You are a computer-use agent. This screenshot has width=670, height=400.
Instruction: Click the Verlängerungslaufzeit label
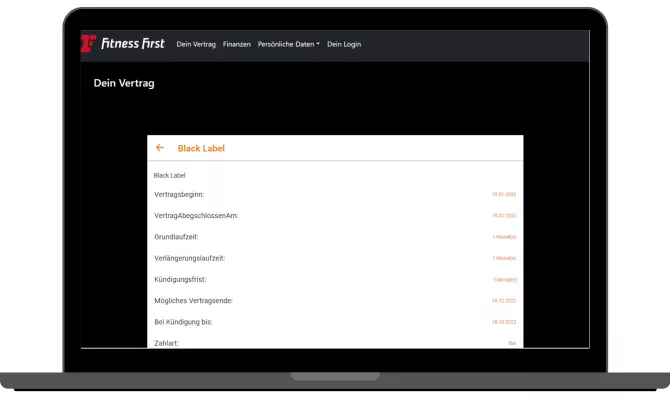point(189,258)
